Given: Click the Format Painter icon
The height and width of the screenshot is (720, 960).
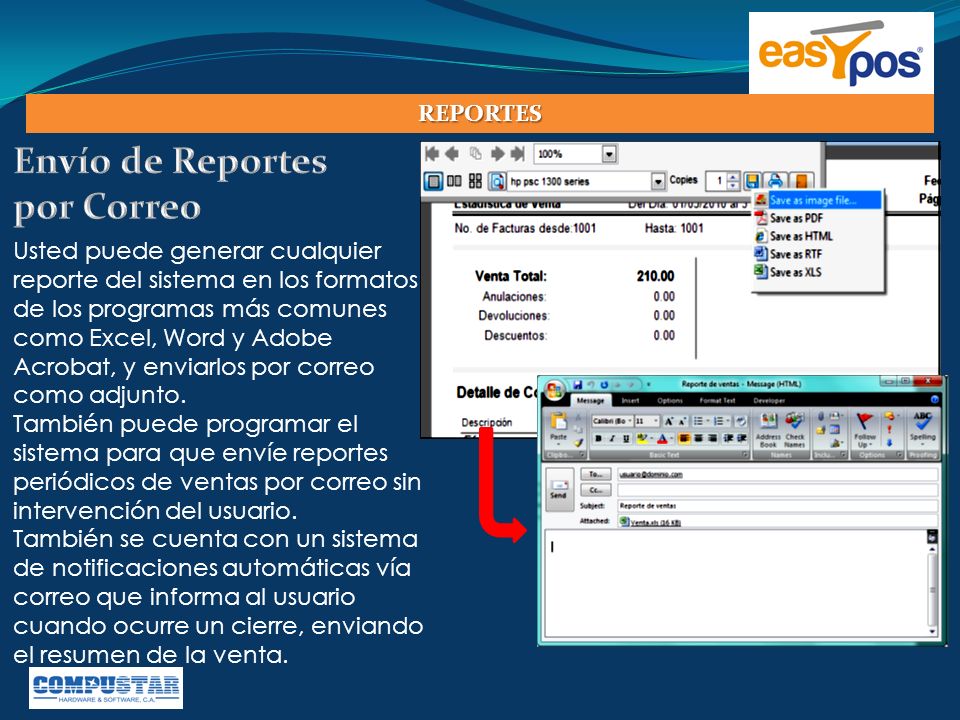Looking at the screenshot, I should [577, 442].
